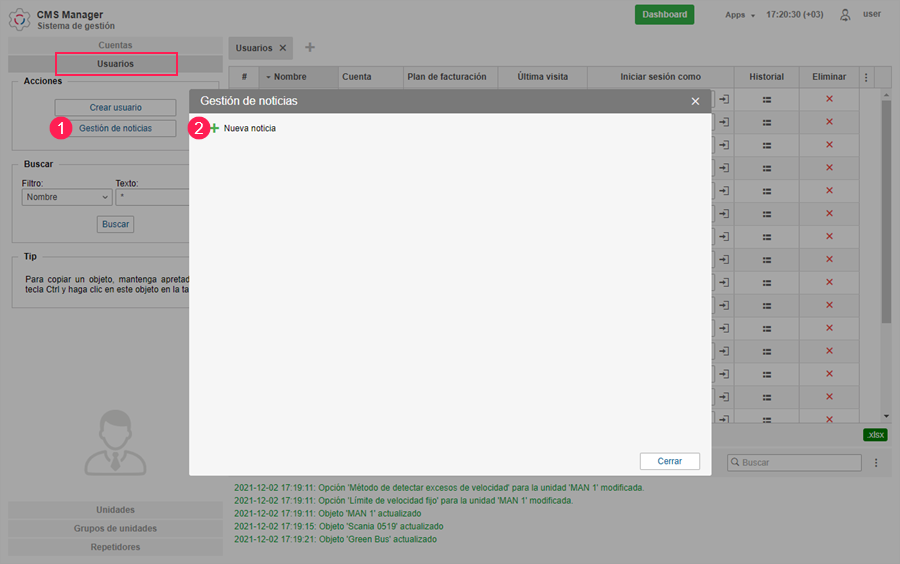Click the bottom Buscar search input field
The height and width of the screenshot is (564, 900).
(x=794, y=462)
